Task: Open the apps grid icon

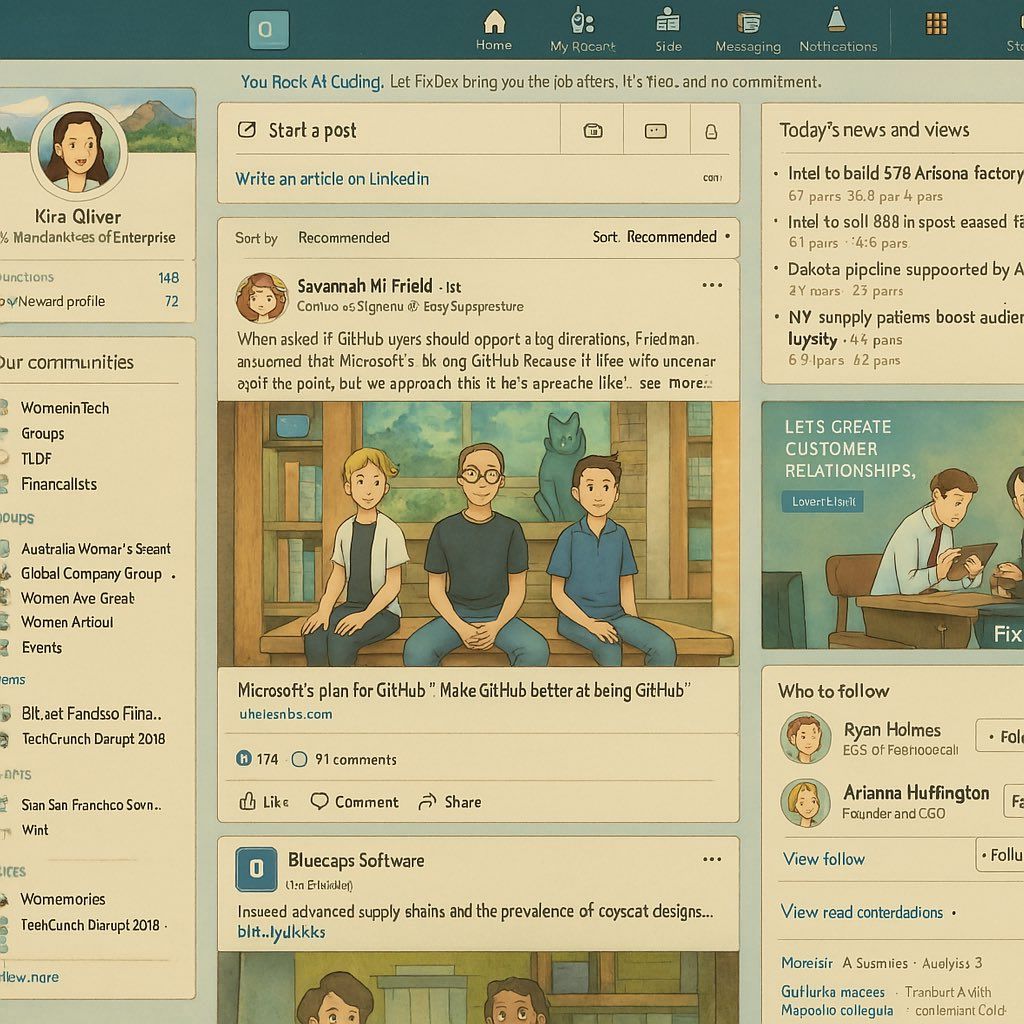Action: click(x=936, y=24)
